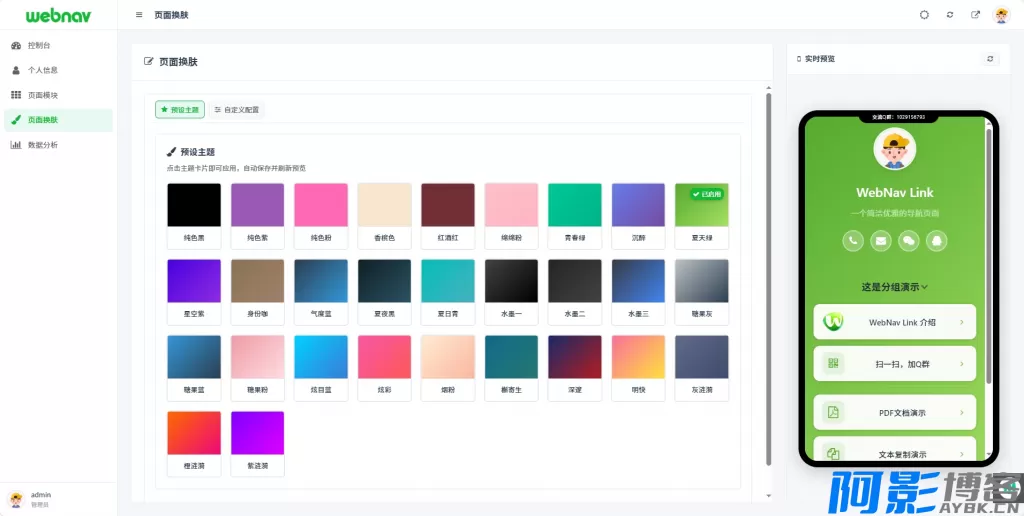Click the user avatar in top-right corner
This screenshot has height=516, width=1024.
pyautogui.click(x=1001, y=15)
